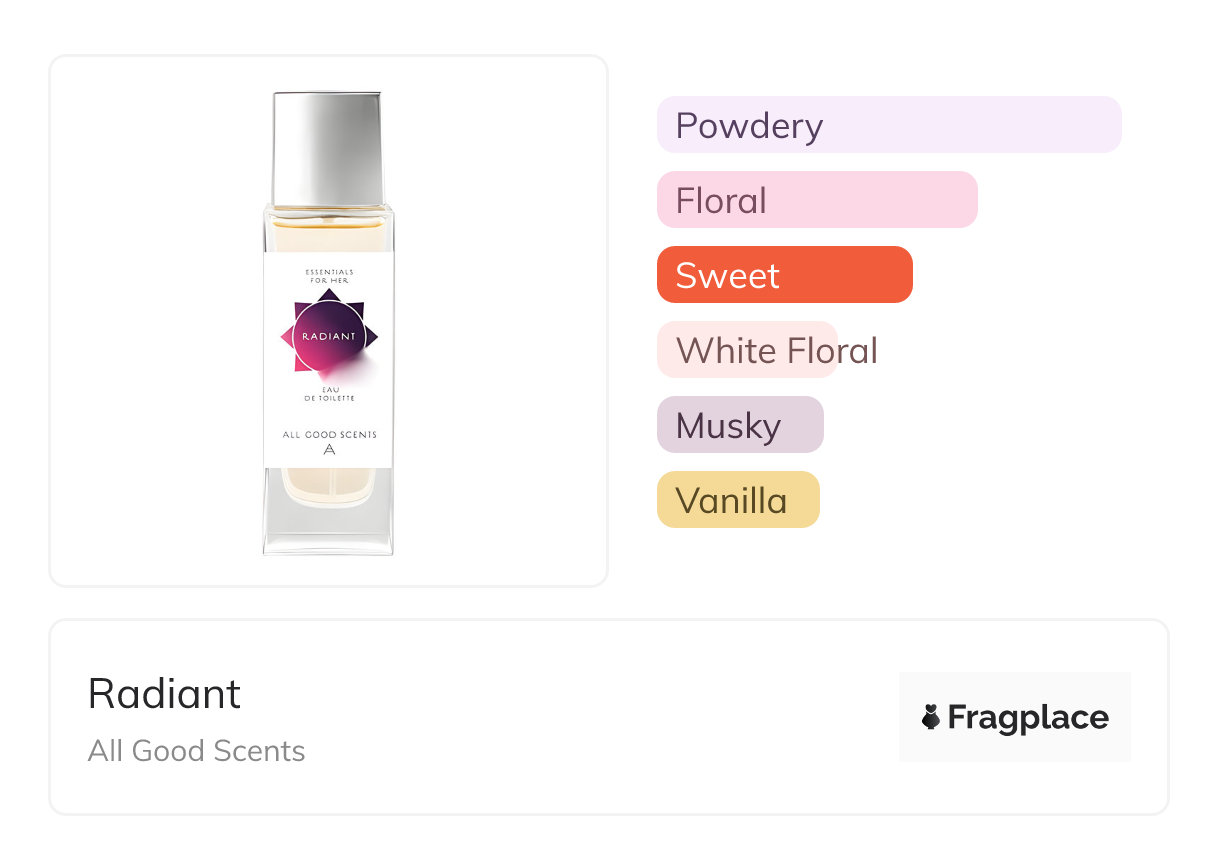Image resolution: width=1218 pixels, height=864 pixels.
Task: Click the All Good Scents brand subtitle
Action: 197,751
